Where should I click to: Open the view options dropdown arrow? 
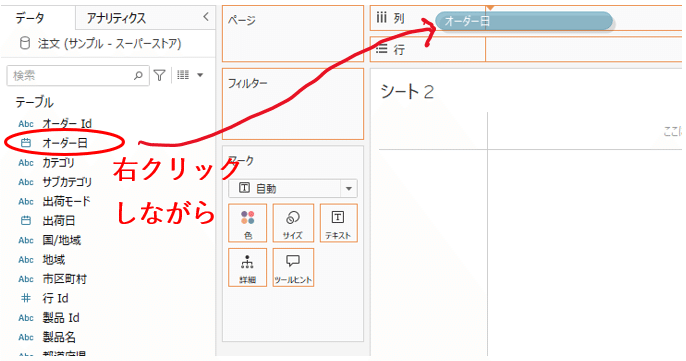click(200, 75)
